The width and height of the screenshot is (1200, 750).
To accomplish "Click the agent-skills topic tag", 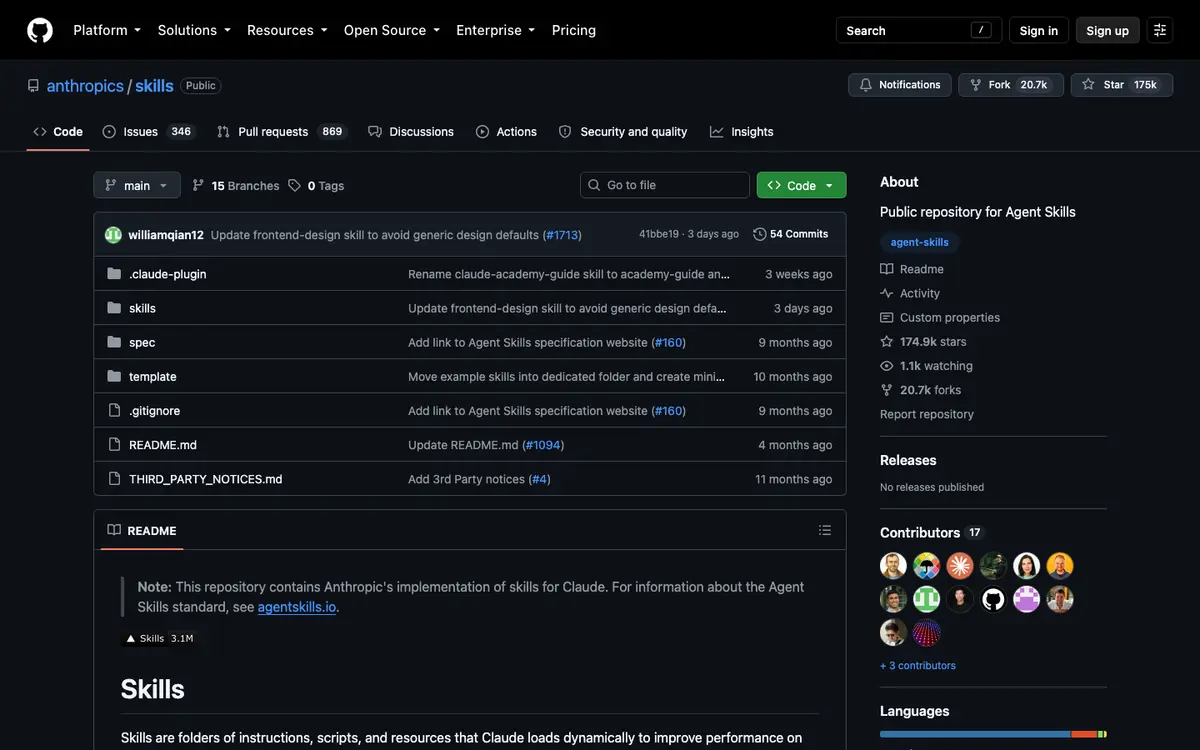I will pos(920,242).
